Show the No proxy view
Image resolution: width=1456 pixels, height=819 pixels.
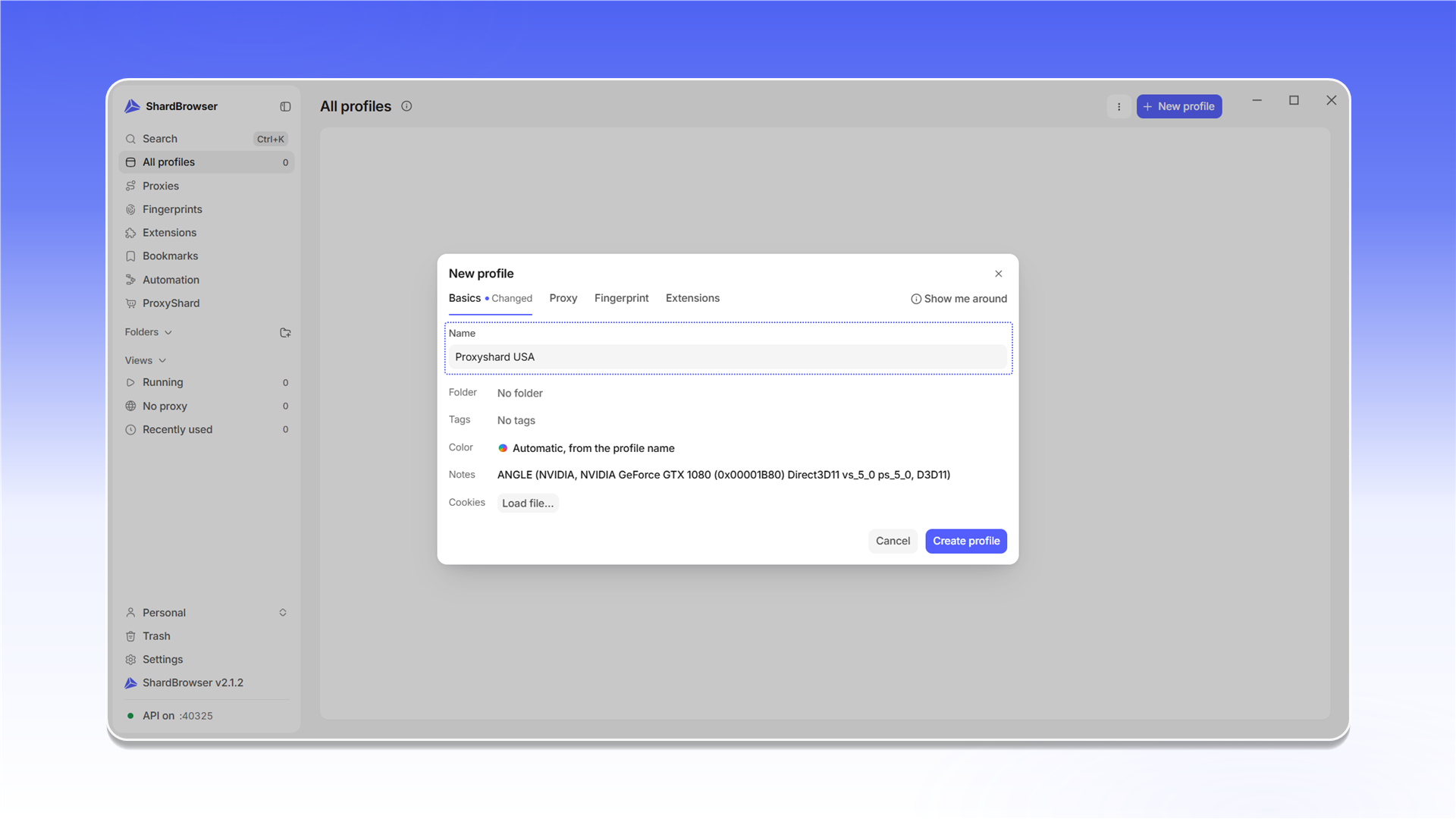(x=206, y=406)
